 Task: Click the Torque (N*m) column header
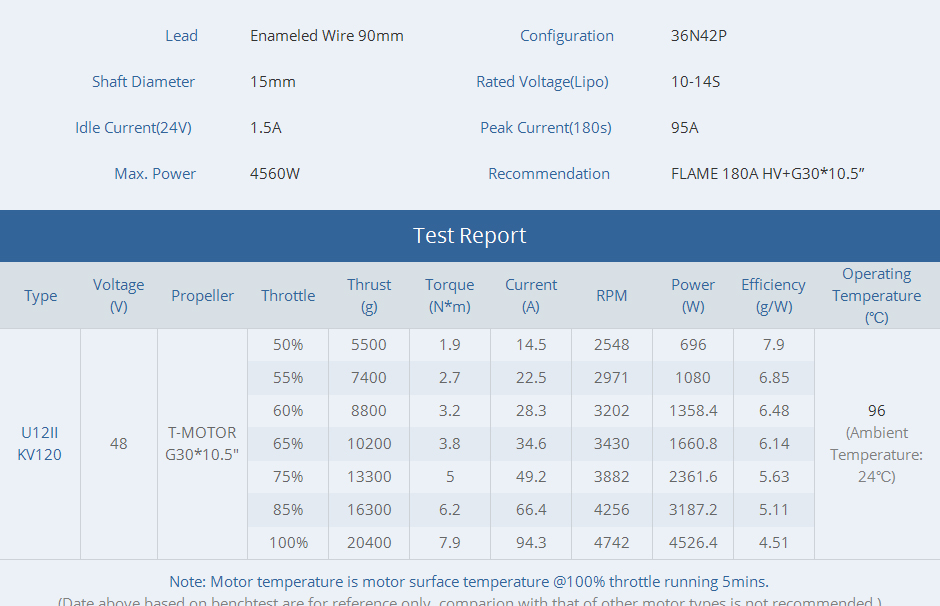[x=449, y=296]
